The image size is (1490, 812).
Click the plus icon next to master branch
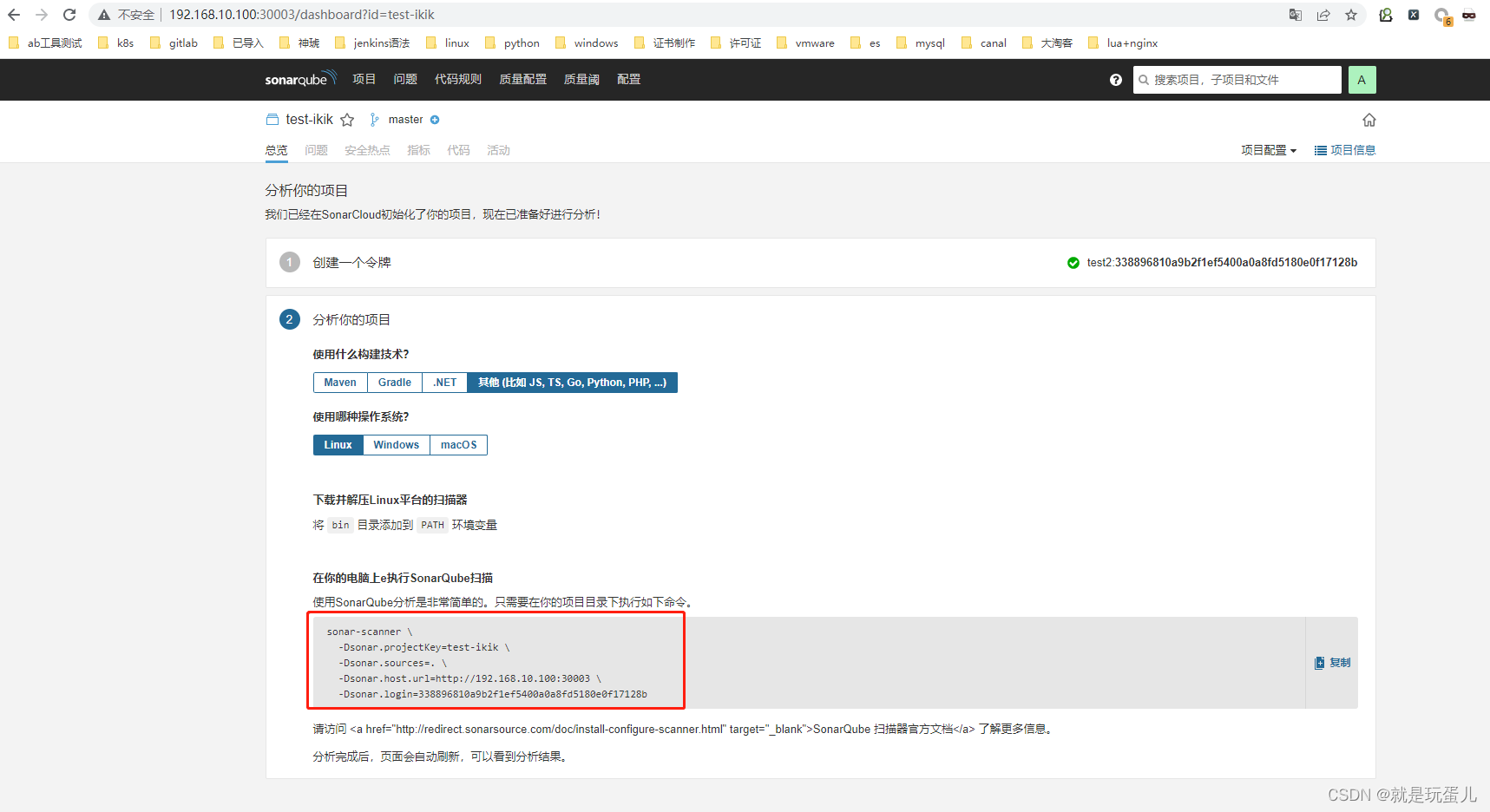tap(435, 120)
